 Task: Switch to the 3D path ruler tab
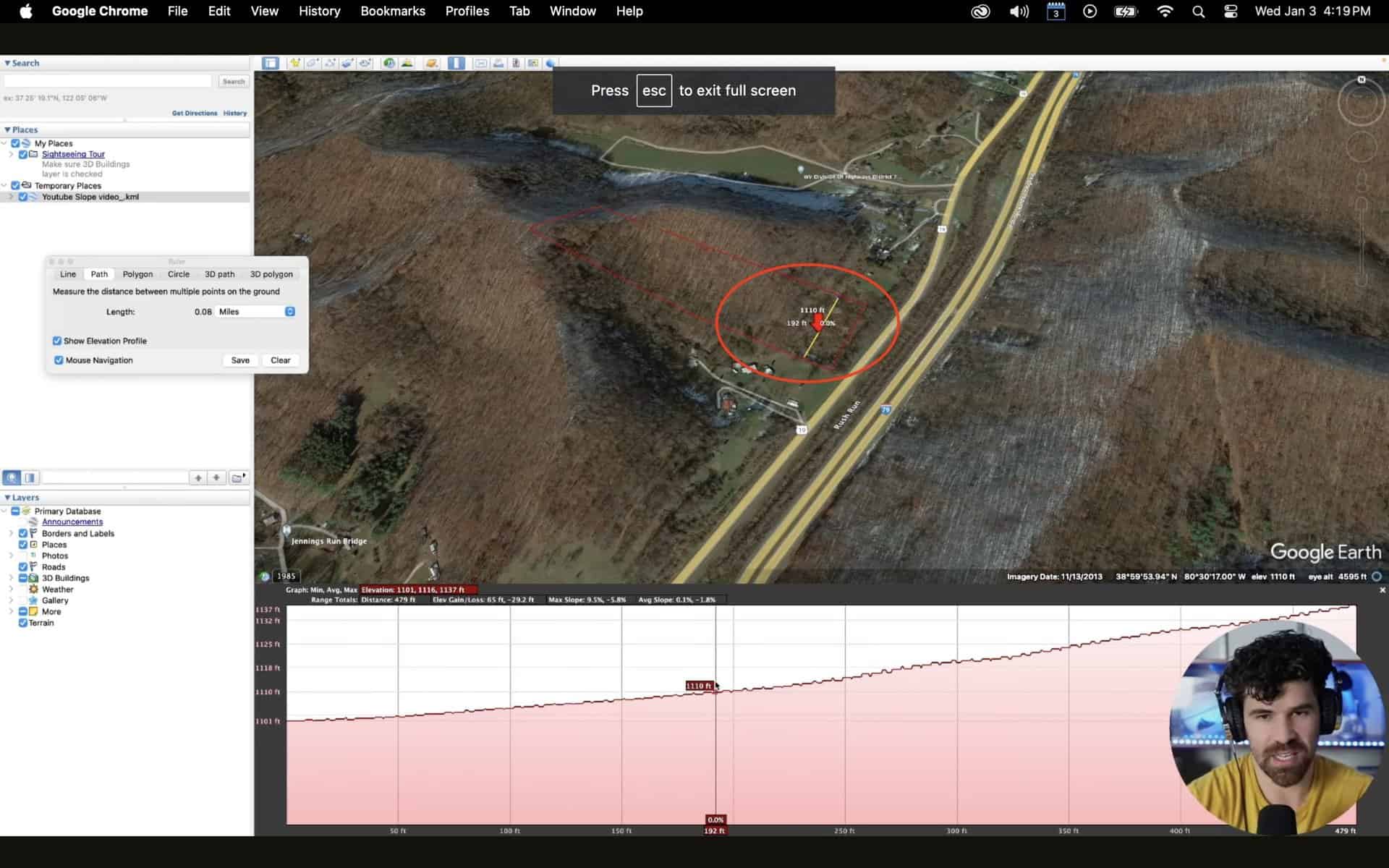(x=220, y=274)
